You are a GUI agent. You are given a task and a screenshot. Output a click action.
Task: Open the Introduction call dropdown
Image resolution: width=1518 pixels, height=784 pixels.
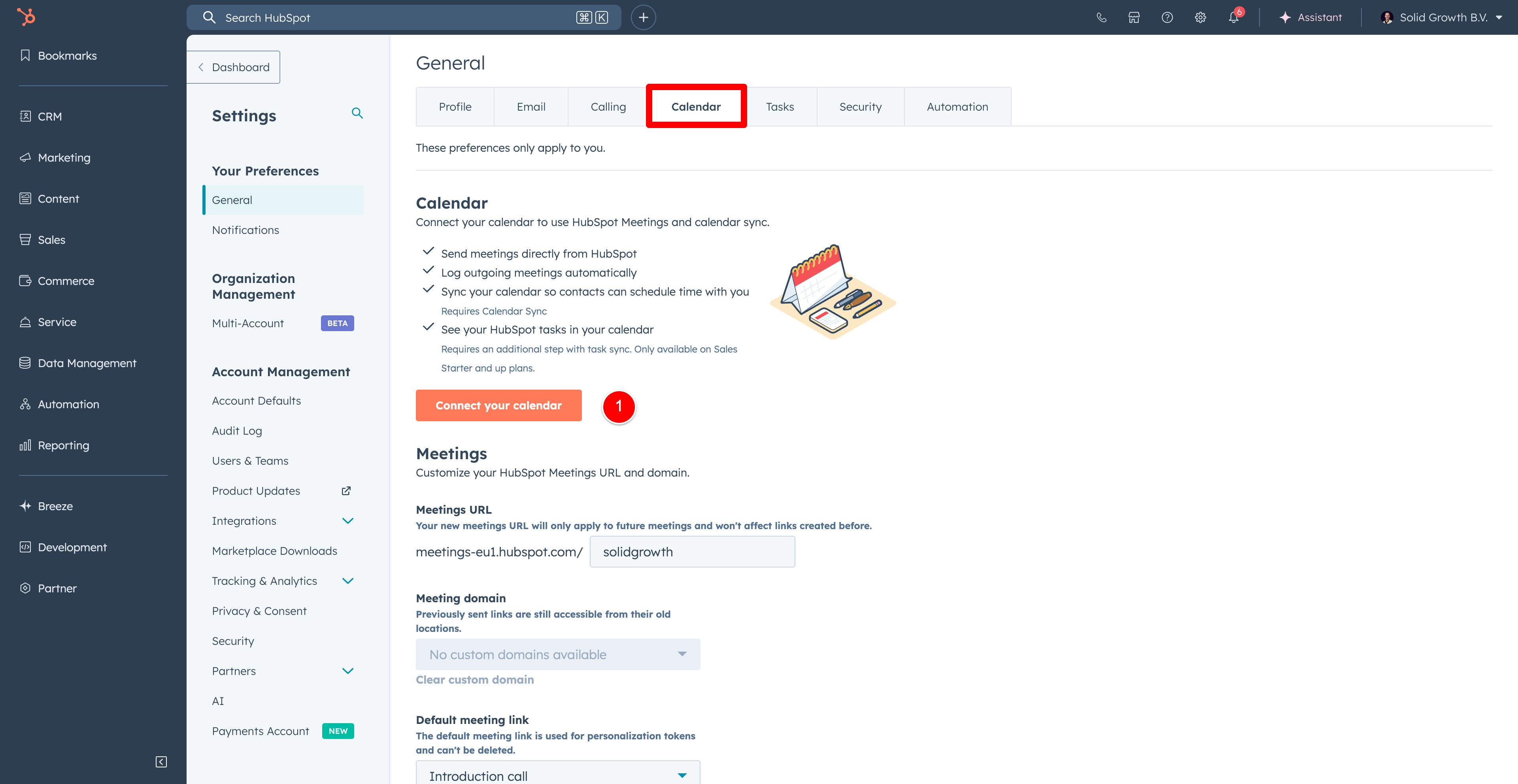click(x=557, y=775)
